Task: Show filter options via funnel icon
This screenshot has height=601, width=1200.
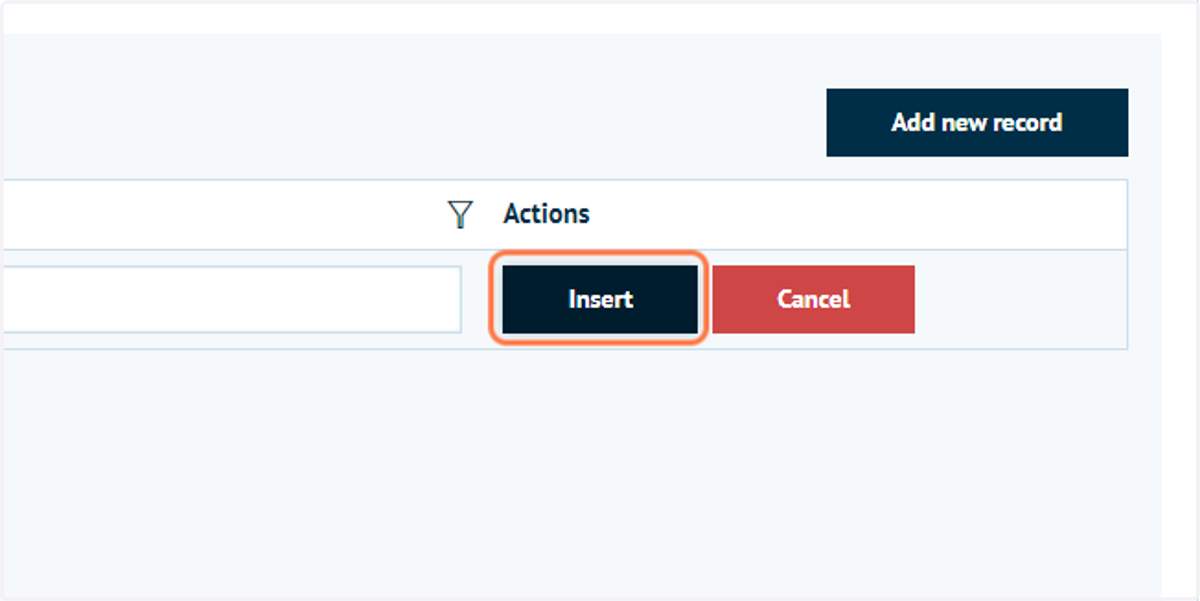Action: pos(460,214)
